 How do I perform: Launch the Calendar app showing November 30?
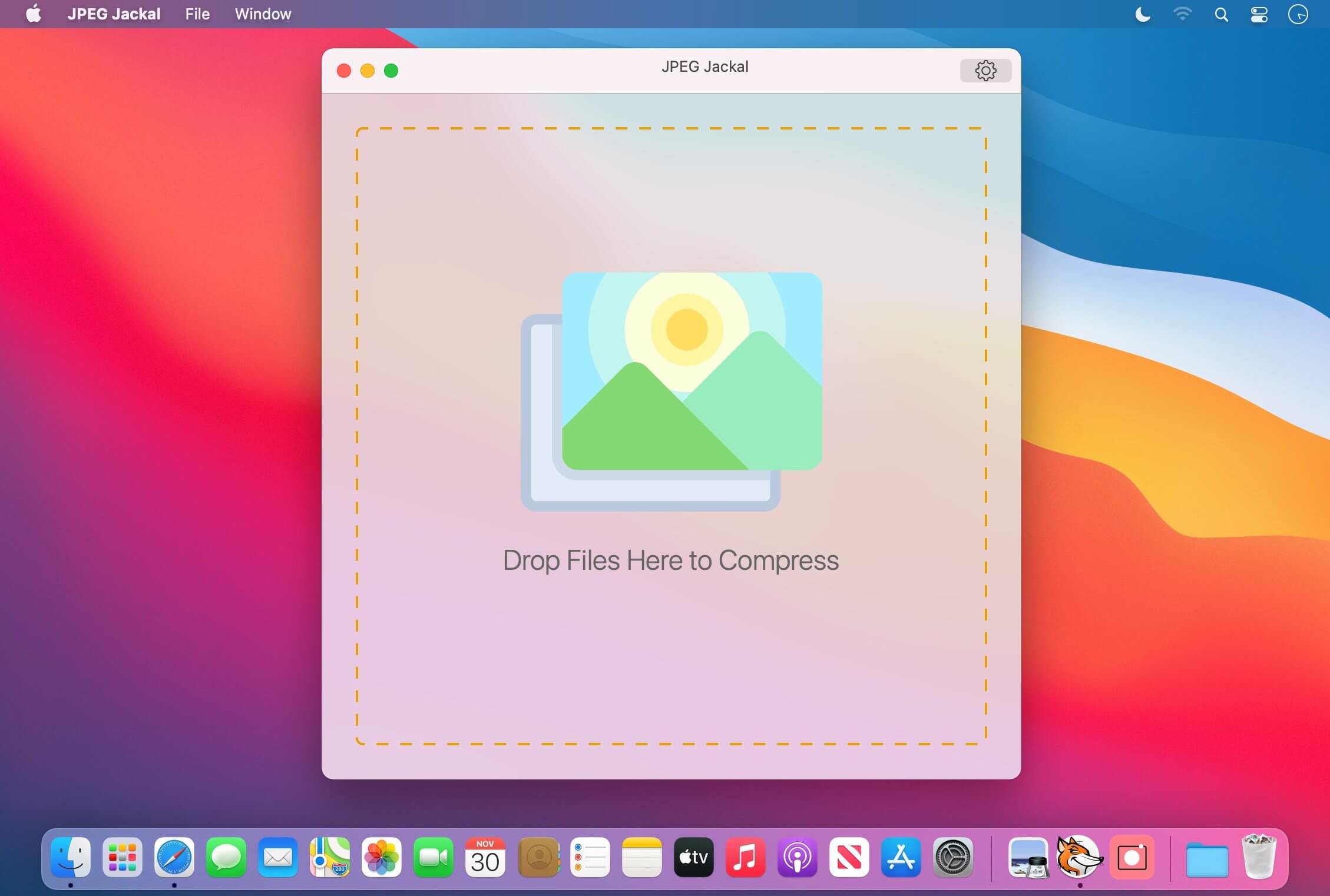(485, 858)
